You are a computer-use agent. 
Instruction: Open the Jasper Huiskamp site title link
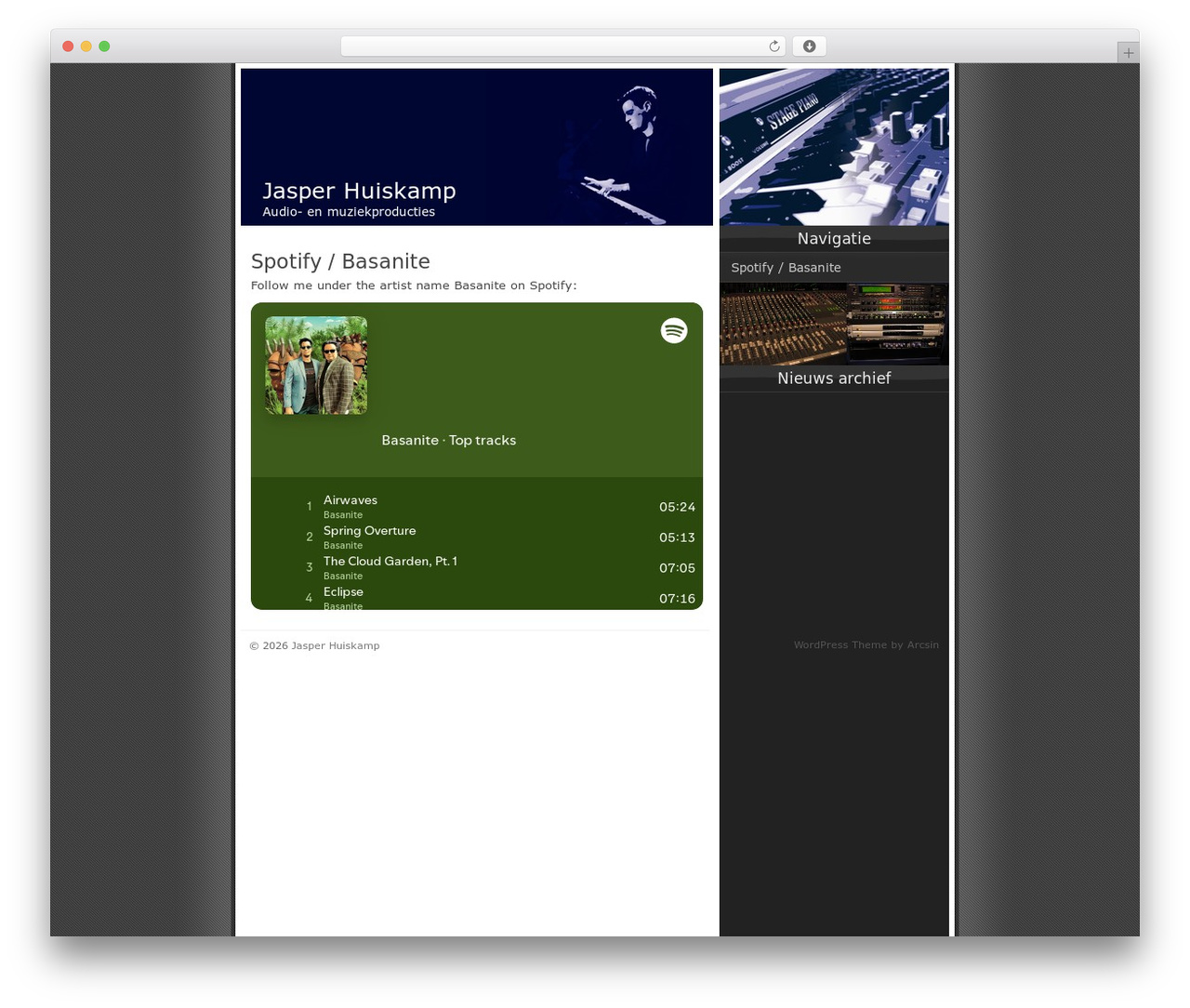tap(359, 191)
